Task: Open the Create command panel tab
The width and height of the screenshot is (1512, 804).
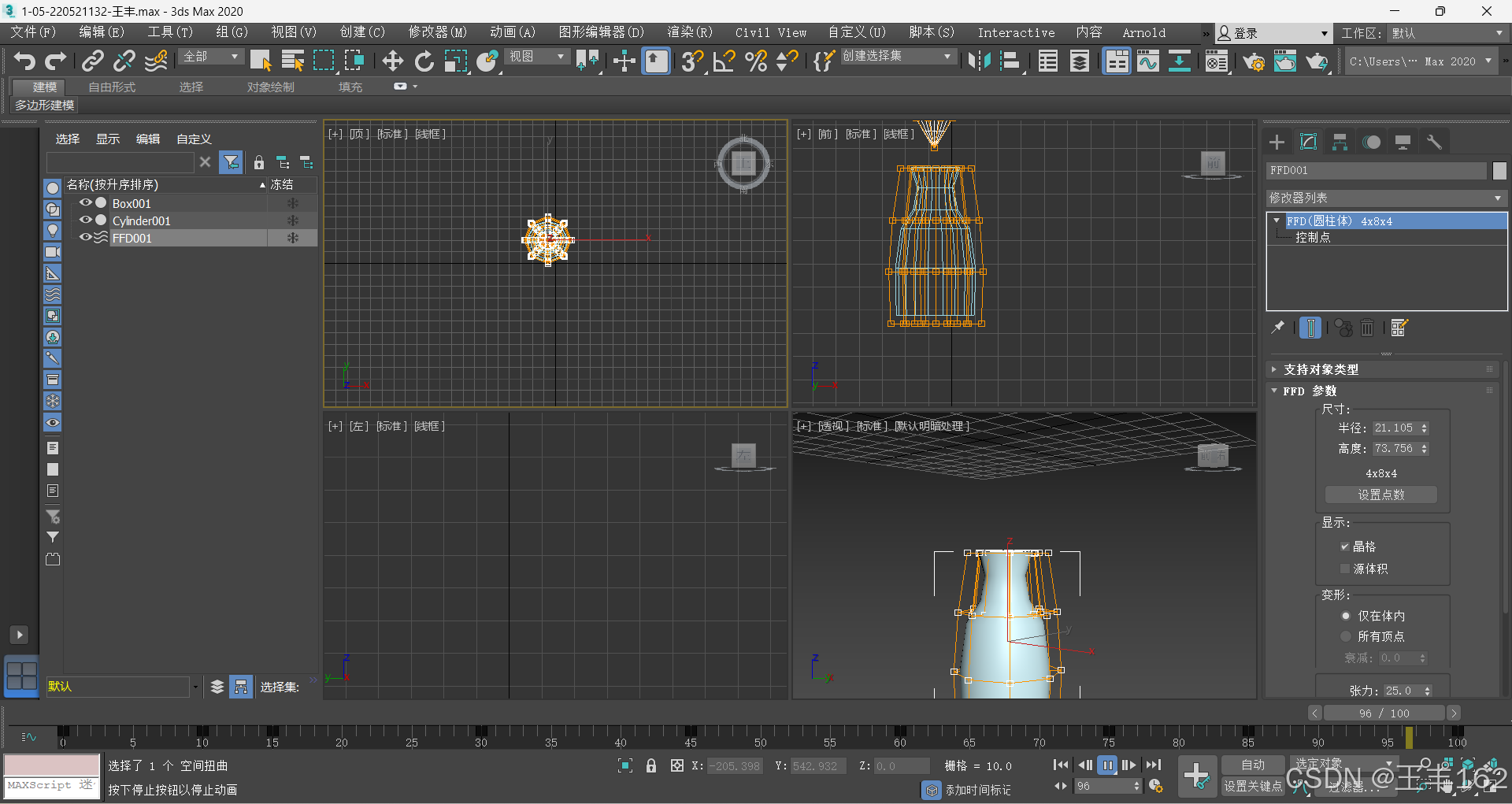Action: [1277, 142]
